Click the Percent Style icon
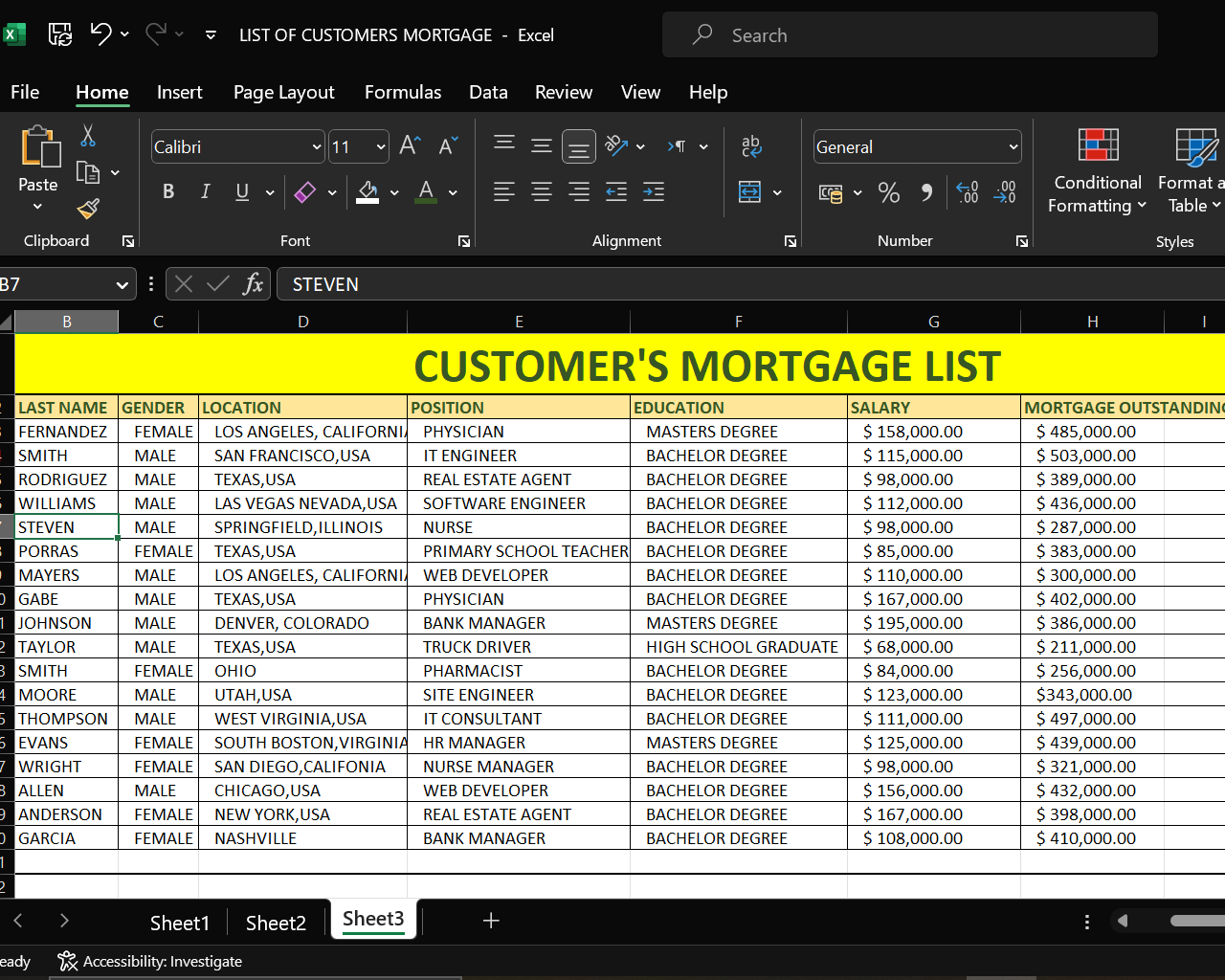 [888, 193]
